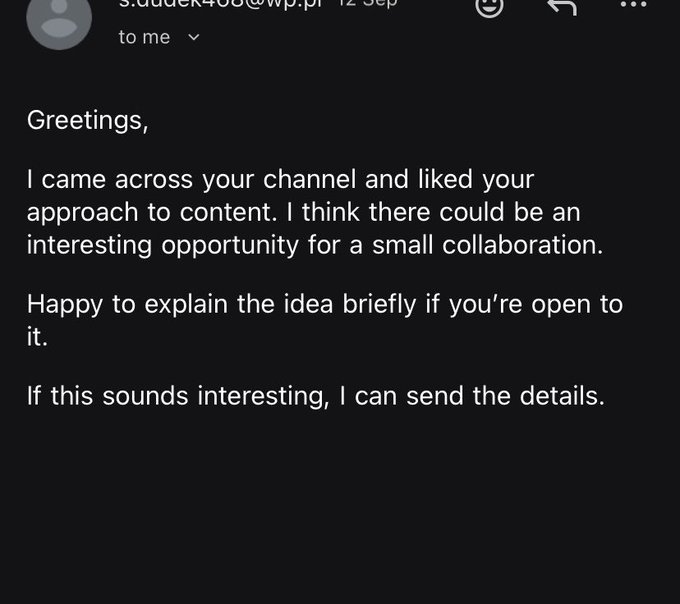Select the sender's wp.pl email address
The image size is (680, 604).
pos(220,4)
